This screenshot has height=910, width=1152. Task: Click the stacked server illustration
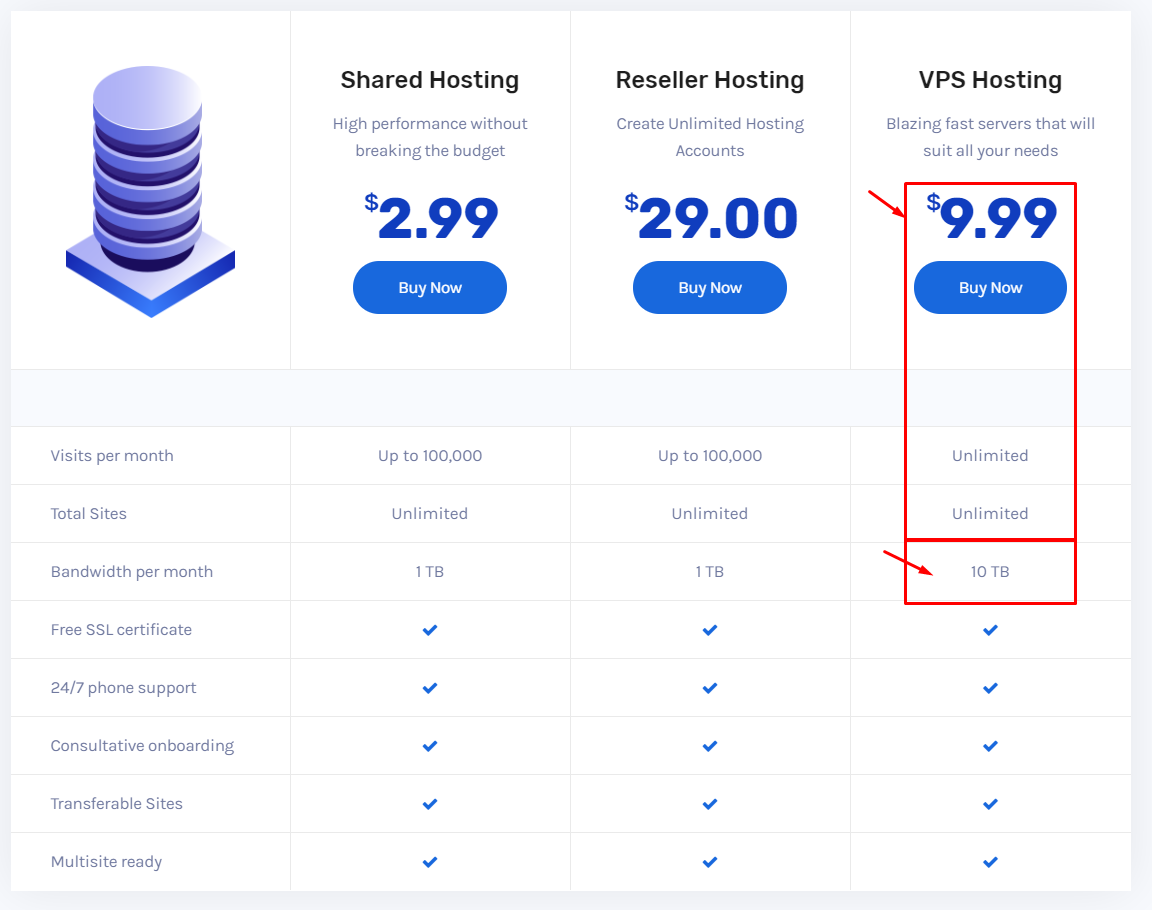tap(150, 191)
